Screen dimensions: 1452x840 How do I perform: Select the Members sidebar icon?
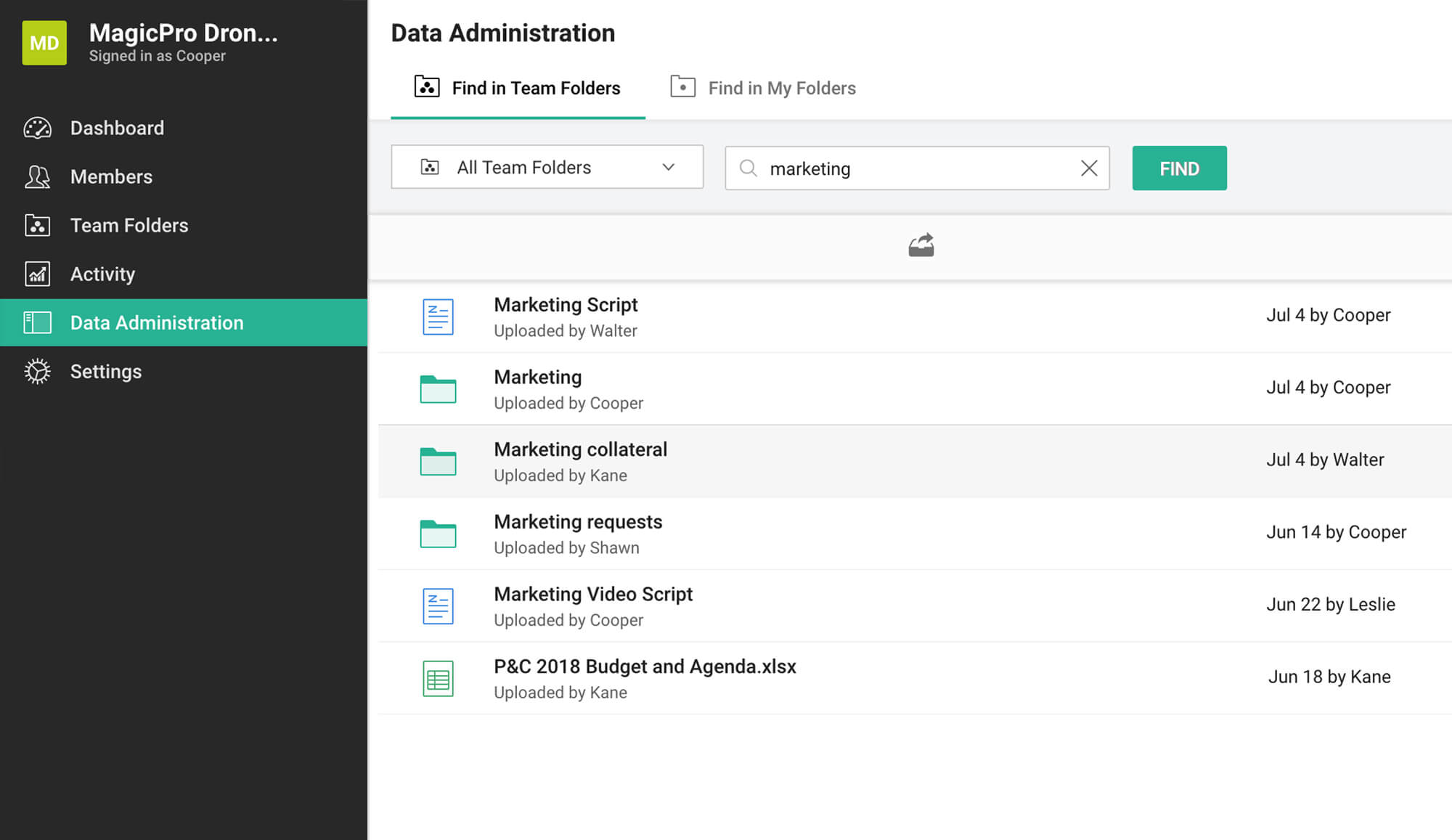[38, 176]
